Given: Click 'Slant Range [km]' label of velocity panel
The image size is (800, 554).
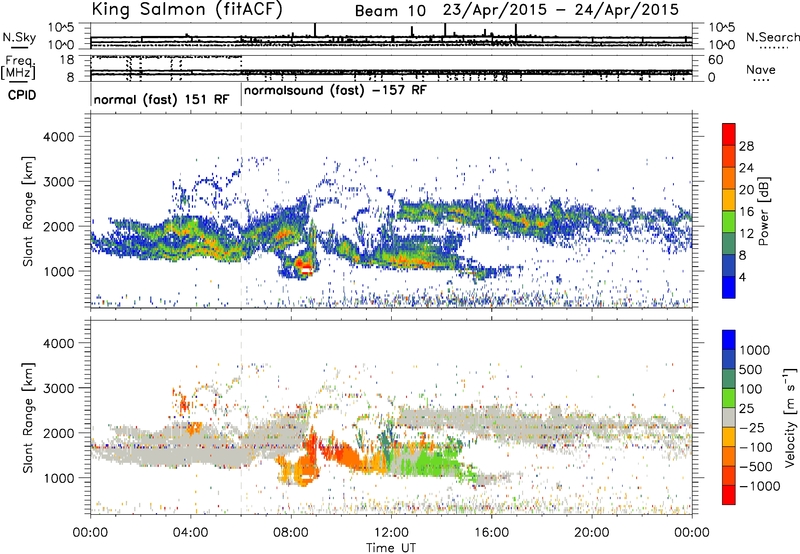Looking at the screenshot, I should coord(28,418).
